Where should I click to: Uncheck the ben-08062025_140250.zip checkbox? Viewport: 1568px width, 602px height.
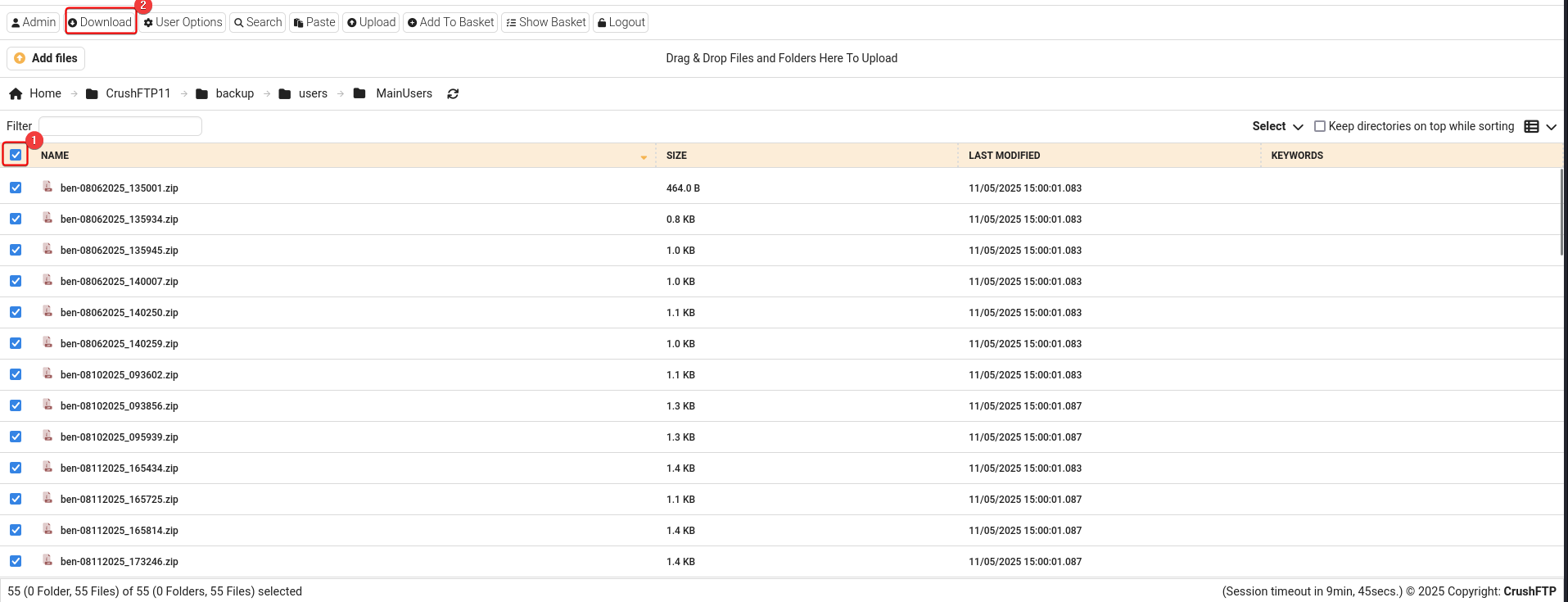pos(16,312)
